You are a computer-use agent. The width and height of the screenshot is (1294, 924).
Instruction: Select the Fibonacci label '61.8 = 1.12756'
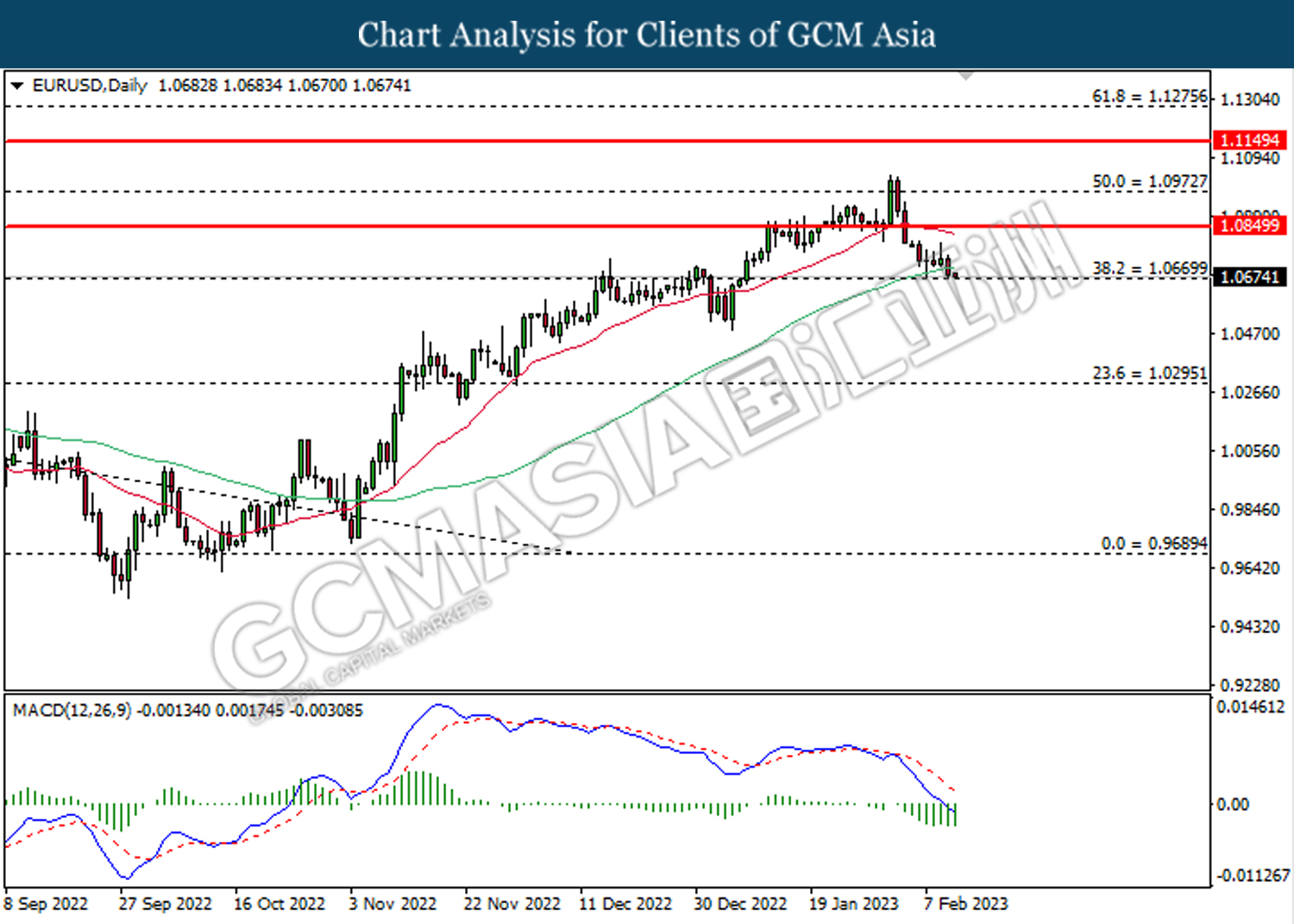tap(1150, 97)
